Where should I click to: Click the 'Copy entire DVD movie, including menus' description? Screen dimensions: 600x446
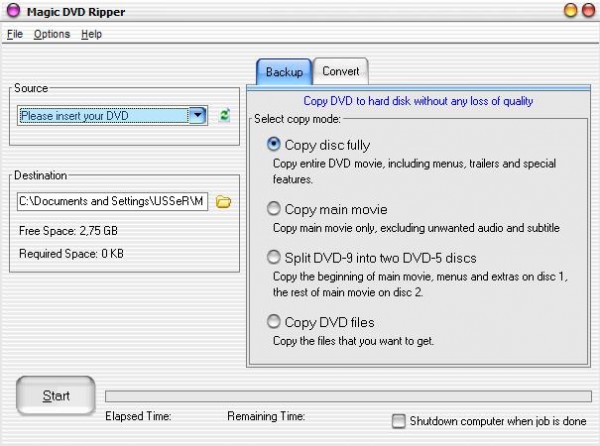coord(414,171)
